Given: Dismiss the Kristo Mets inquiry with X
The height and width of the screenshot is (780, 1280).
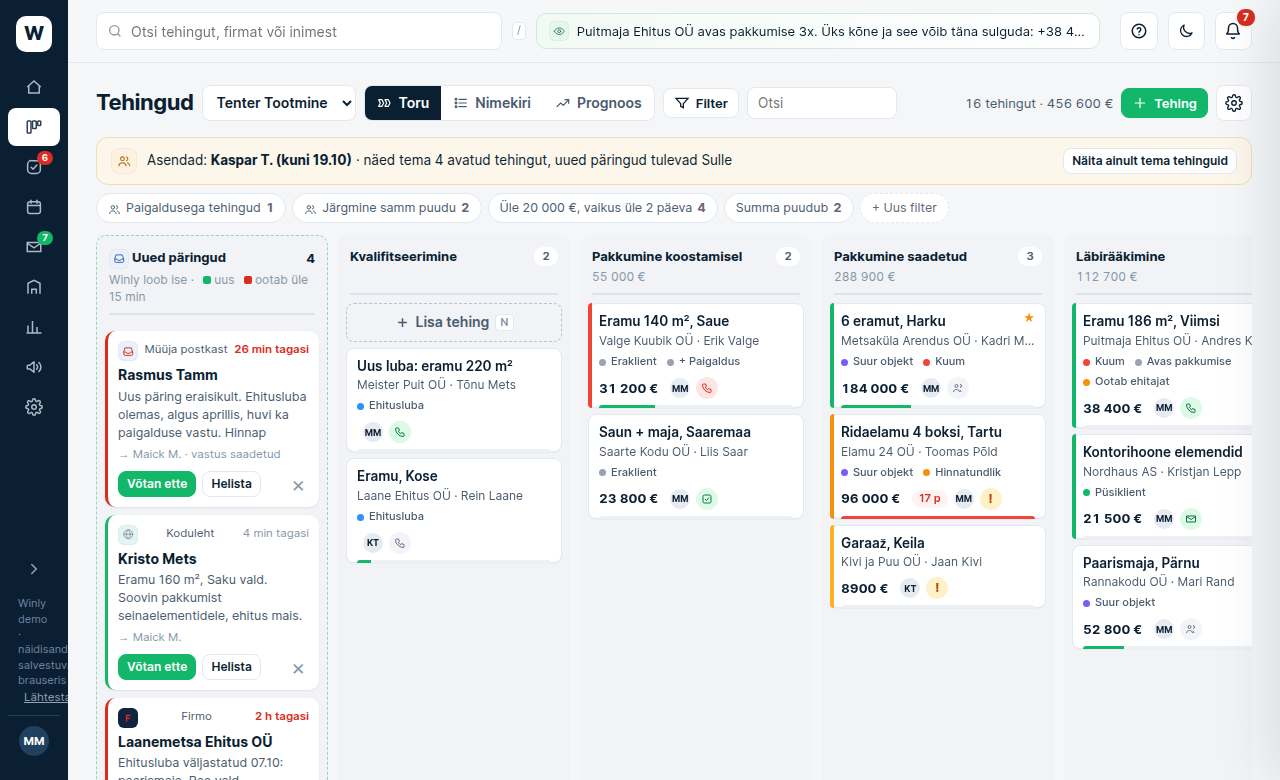Looking at the screenshot, I should coord(298,668).
